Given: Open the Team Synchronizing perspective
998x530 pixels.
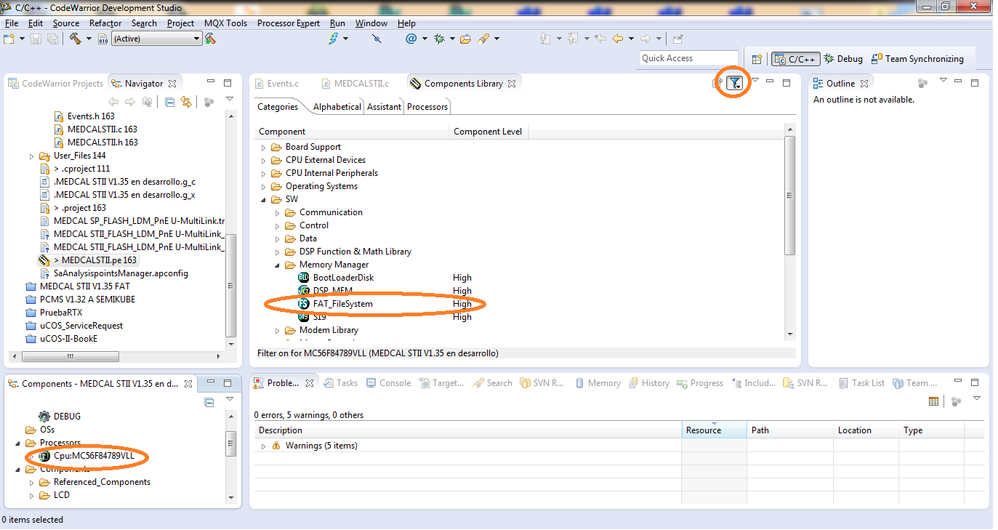Looking at the screenshot, I should (917, 59).
